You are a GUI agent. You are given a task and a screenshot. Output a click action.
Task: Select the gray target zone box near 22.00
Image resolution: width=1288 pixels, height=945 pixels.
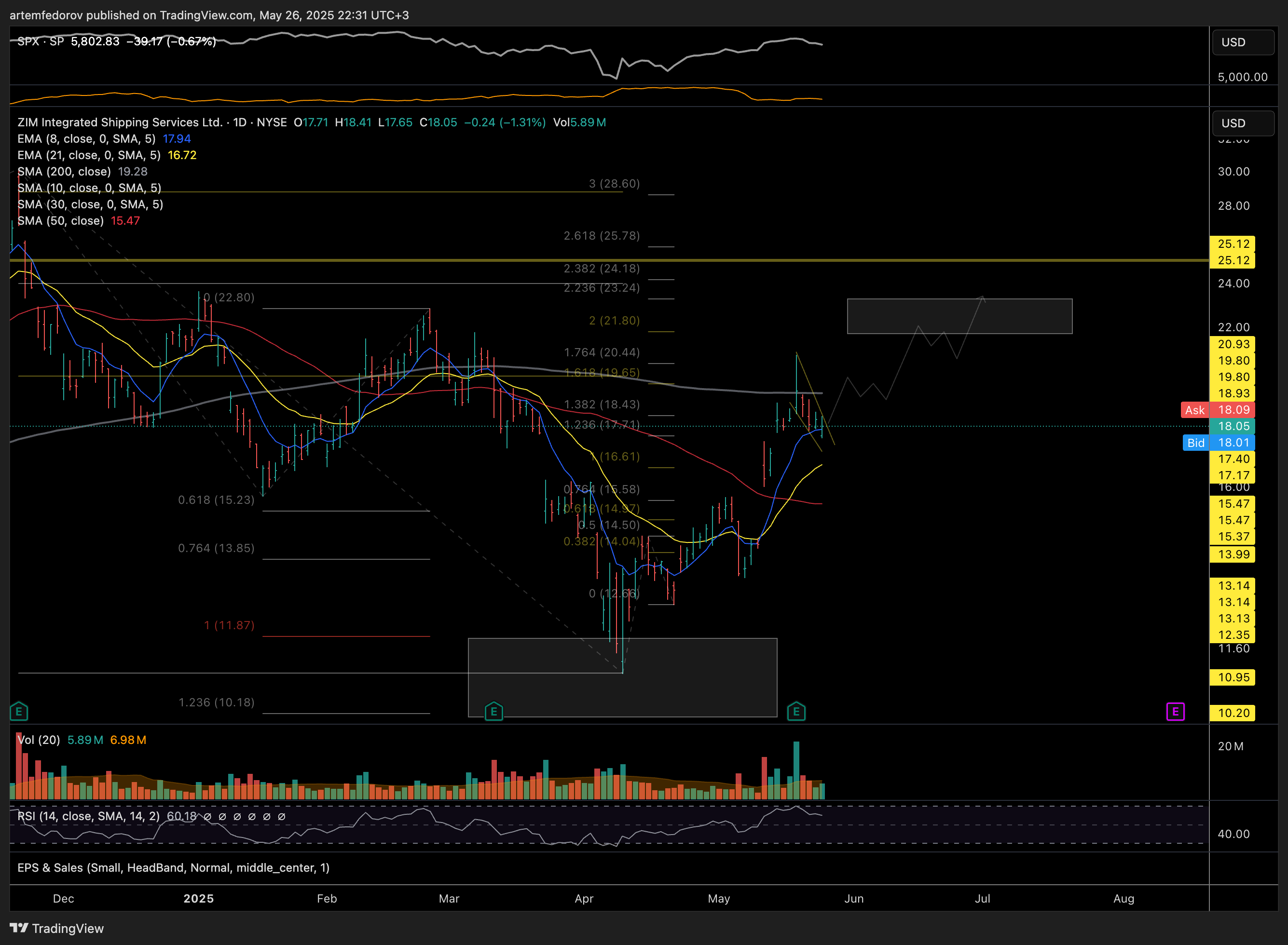pos(959,316)
